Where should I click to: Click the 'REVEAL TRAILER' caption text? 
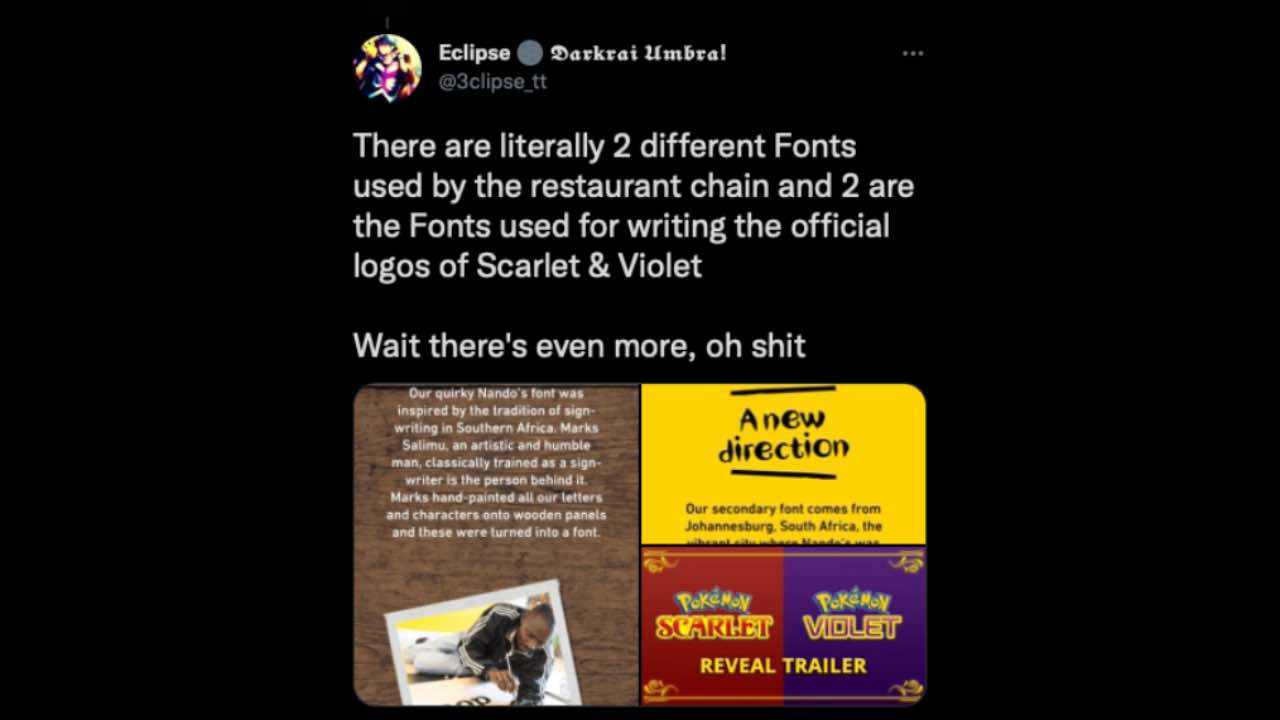[783, 666]
